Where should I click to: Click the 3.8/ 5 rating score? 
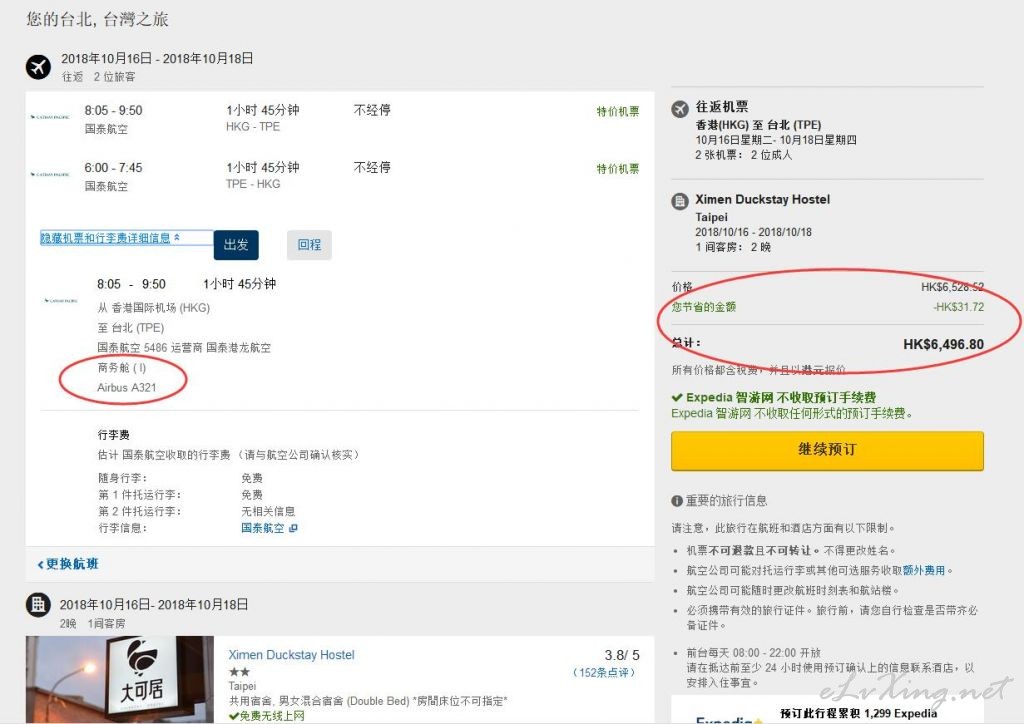tap(622, 655)
